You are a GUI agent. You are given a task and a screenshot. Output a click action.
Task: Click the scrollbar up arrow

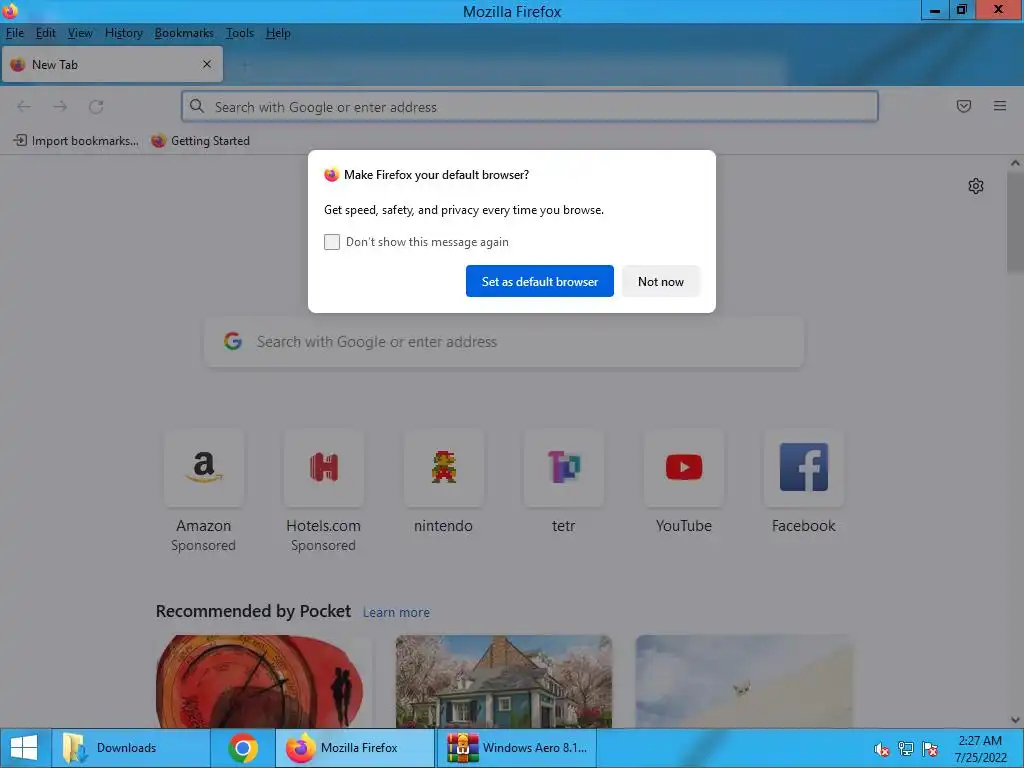click(x=1015, y=163)
